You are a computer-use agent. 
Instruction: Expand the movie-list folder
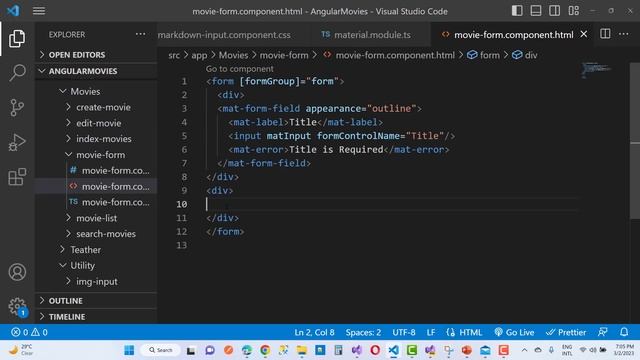tap(96, 218)
